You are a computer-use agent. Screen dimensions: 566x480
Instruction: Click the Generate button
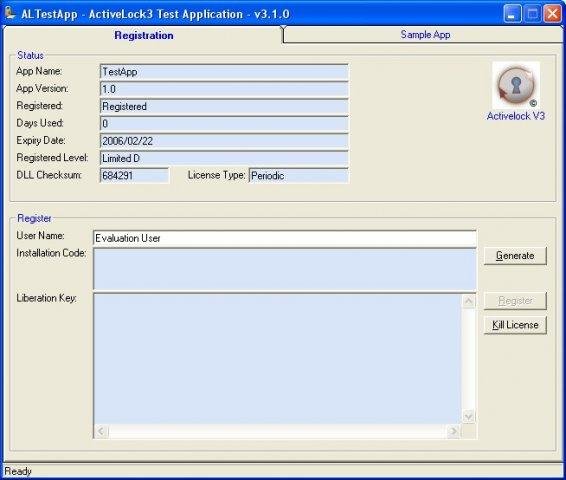coord(515,256)
